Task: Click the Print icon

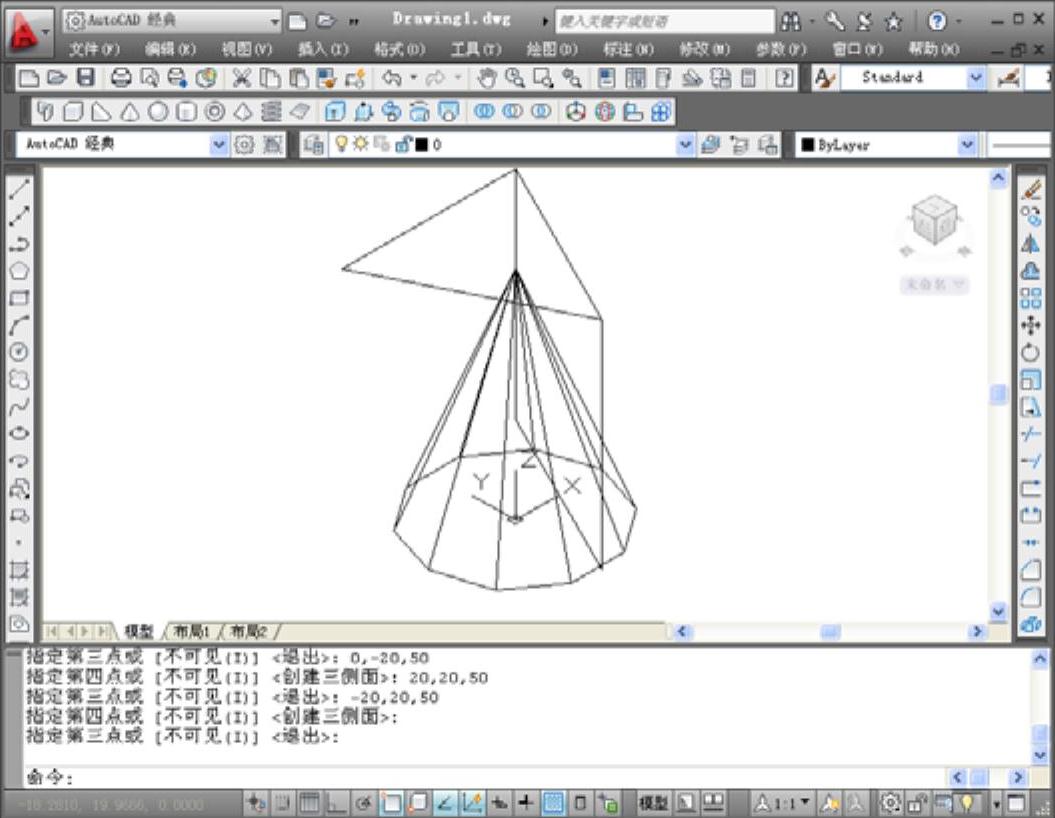Action: (121, 78)
